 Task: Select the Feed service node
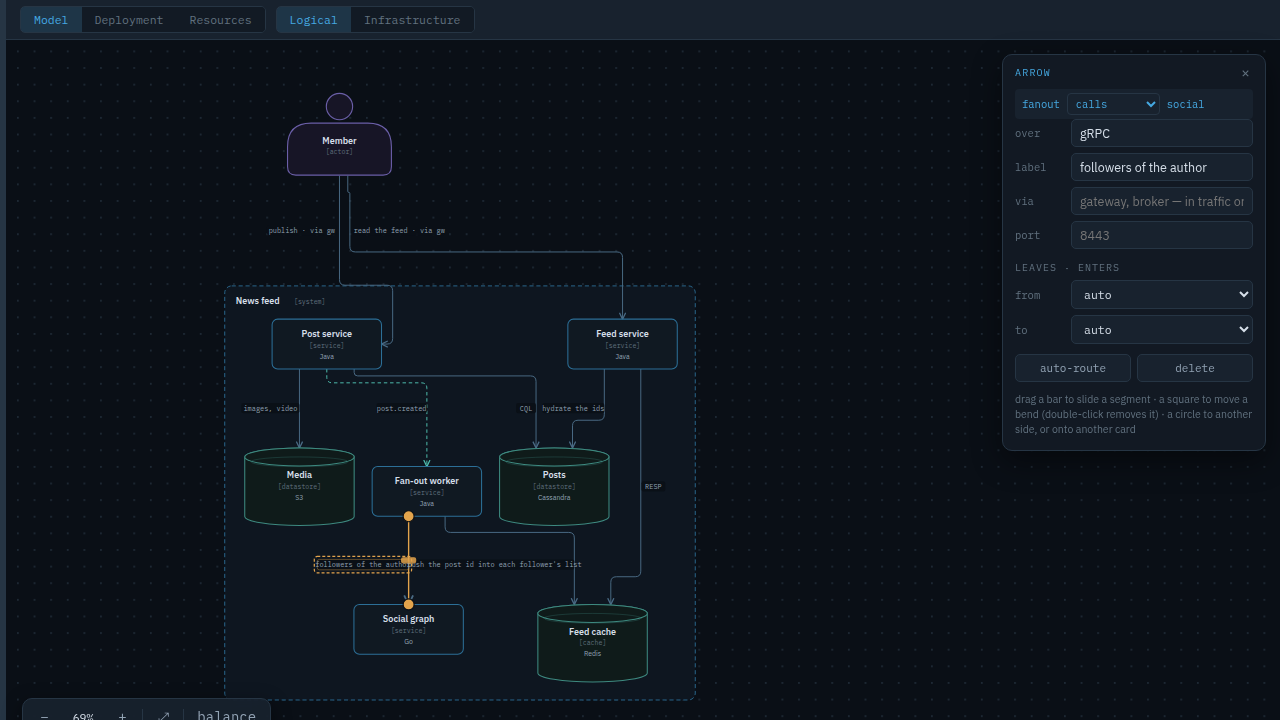coord(622,344)
